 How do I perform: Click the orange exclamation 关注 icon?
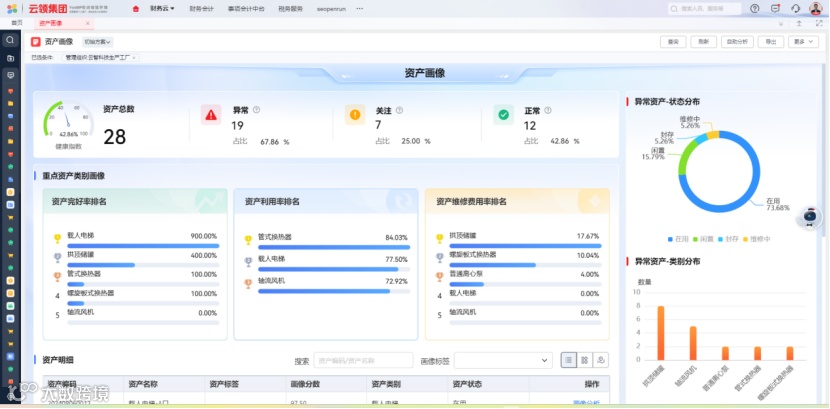tap(355, 115)
